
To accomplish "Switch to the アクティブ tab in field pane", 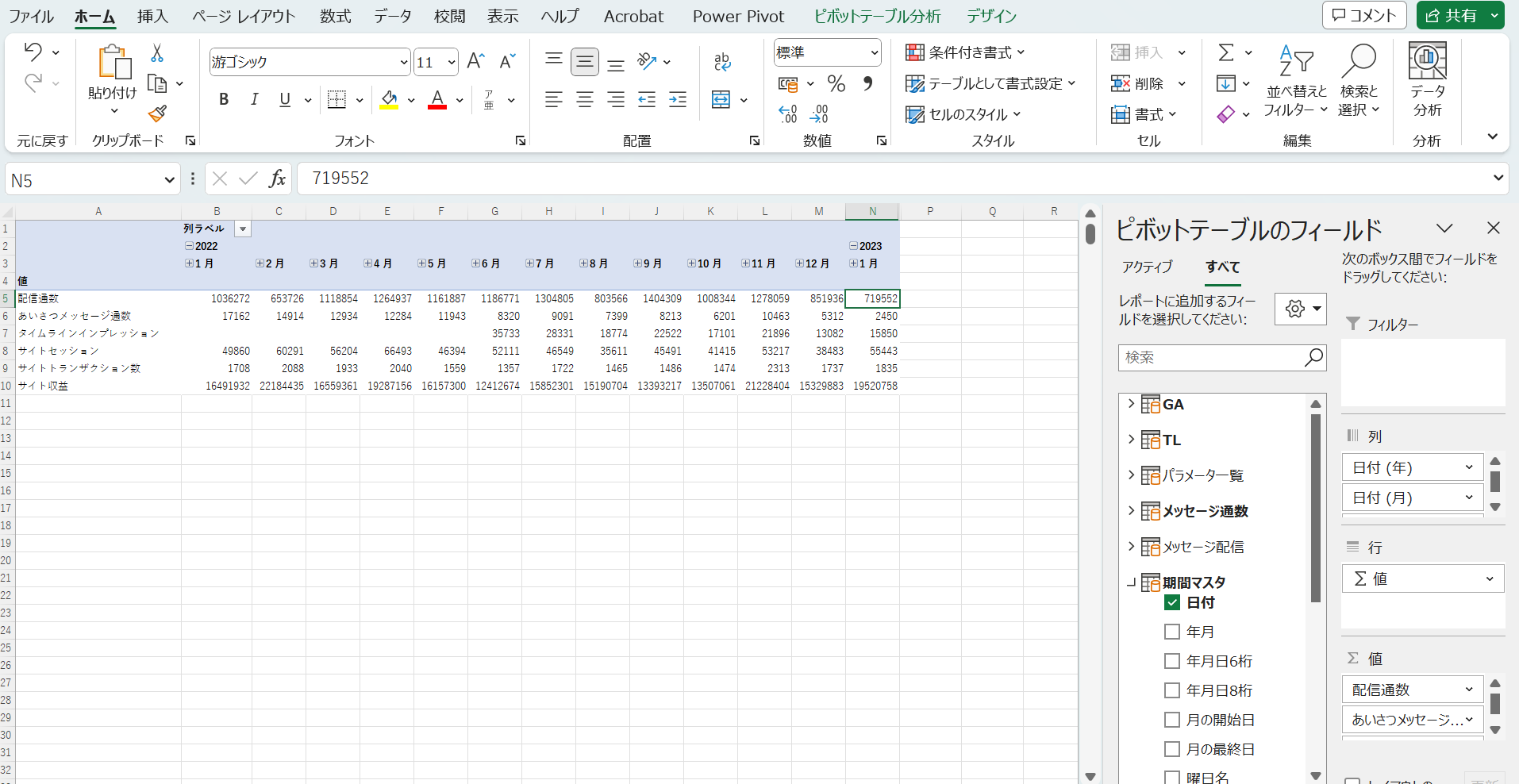I will click(x=1147, y=267).
